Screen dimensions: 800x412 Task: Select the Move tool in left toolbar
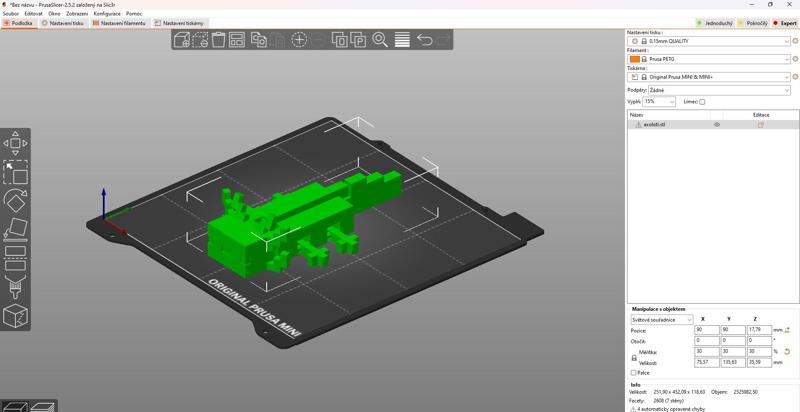click(x=16, y=144)
